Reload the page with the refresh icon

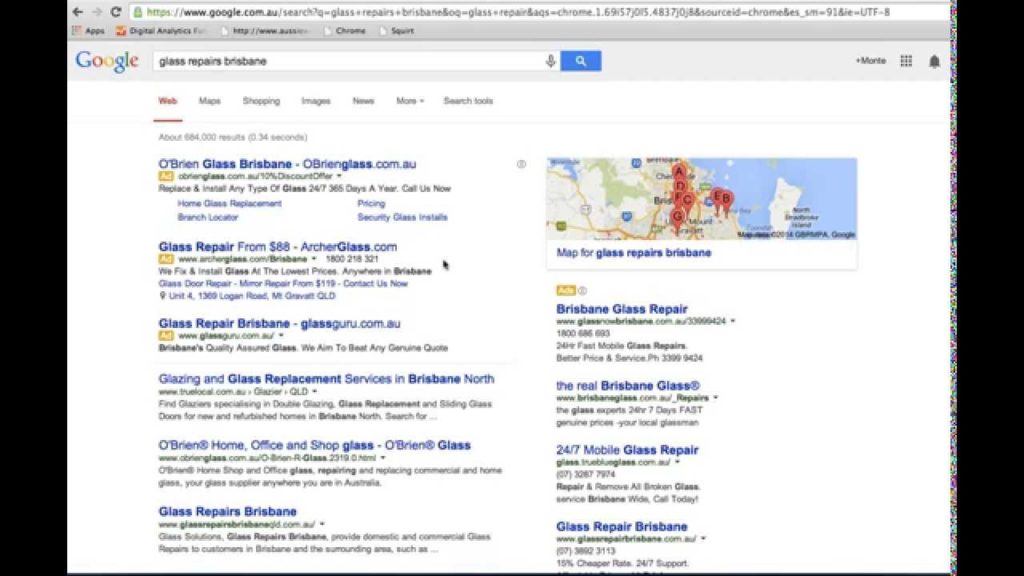click(116, 12)
